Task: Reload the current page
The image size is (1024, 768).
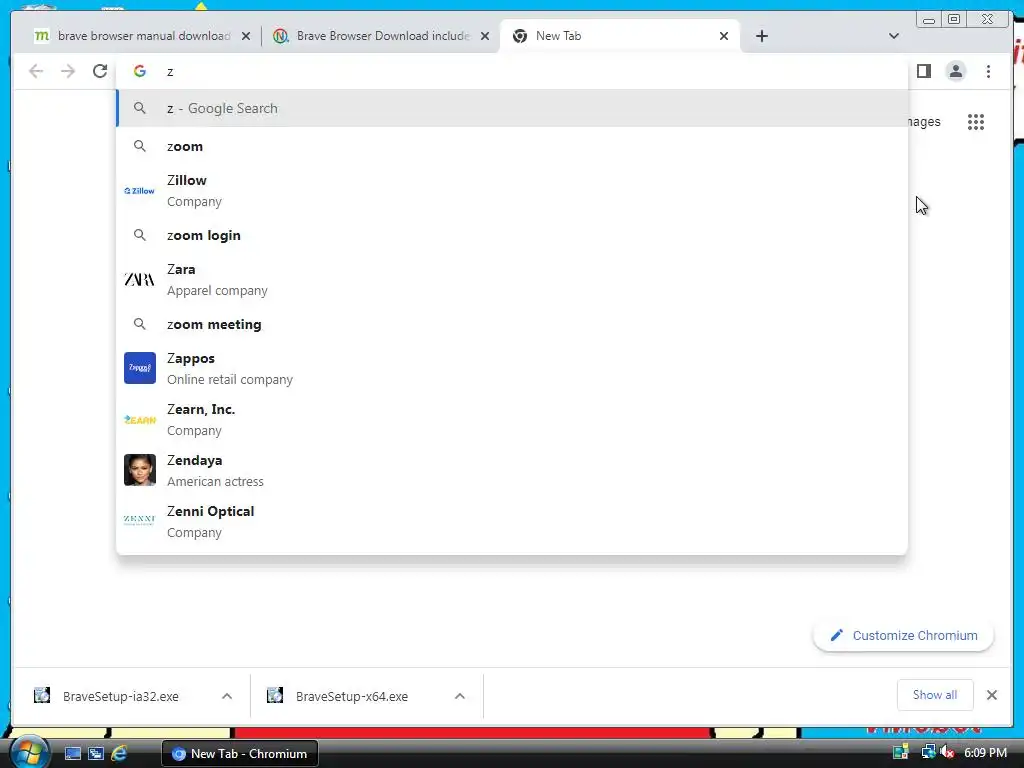Action: [x=100, y=71]
